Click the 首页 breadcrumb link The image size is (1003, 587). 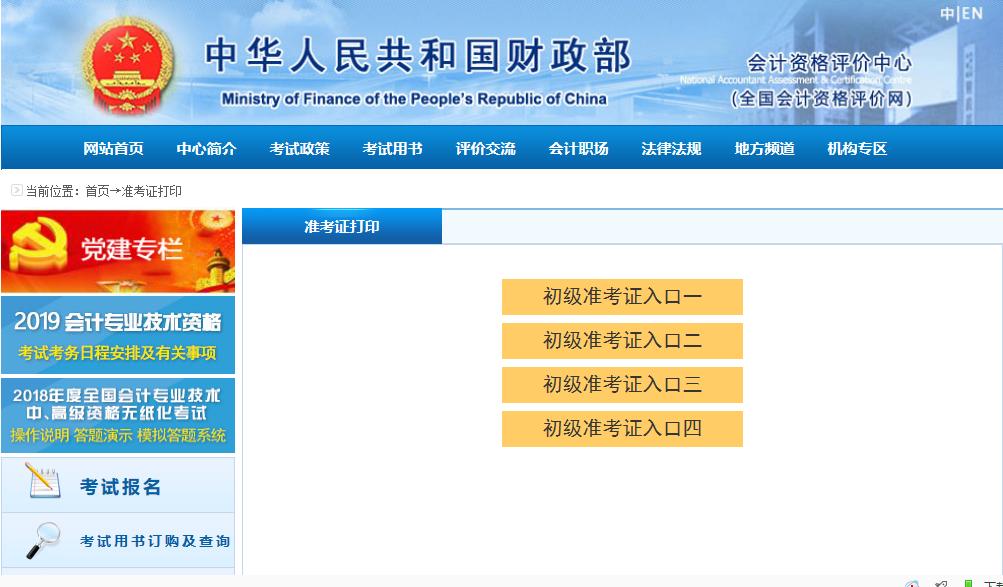point(97,190)
